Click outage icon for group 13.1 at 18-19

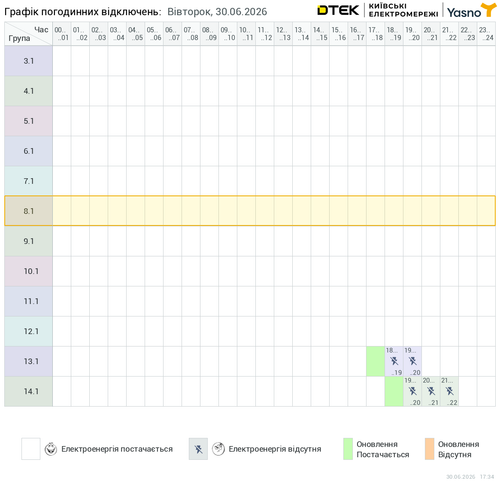pyautogui.click(x=394, y=361)
